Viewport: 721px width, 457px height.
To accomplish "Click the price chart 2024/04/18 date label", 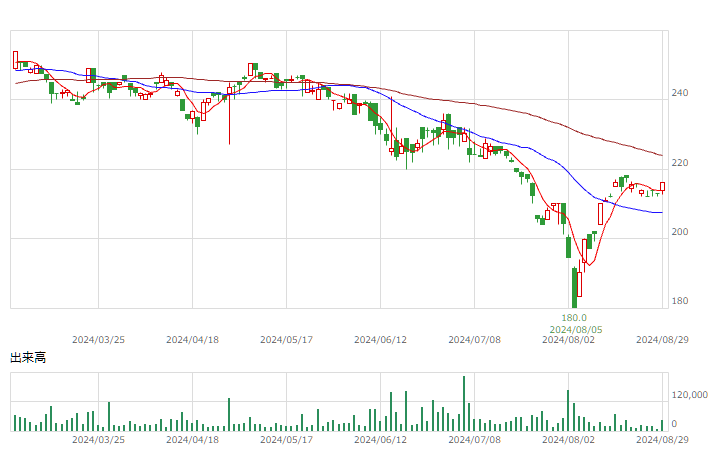I will click(192, 340).
